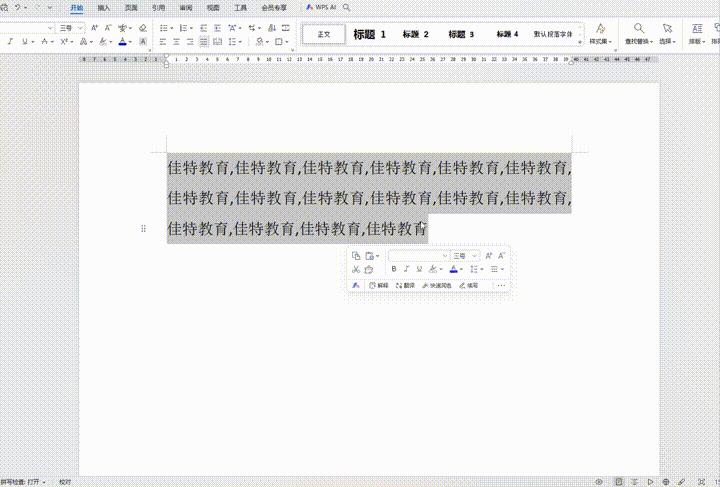The image size is (720, 487).
Task: Click the format painter in the floating toolbar
Action: click(369, 269)
